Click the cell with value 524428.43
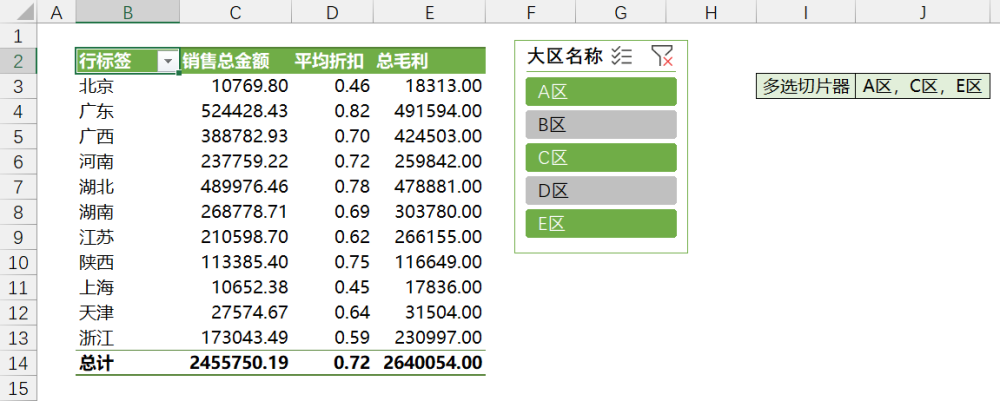Image resolution: width=1000 pixels, height=401 pixels. [235, 111]
